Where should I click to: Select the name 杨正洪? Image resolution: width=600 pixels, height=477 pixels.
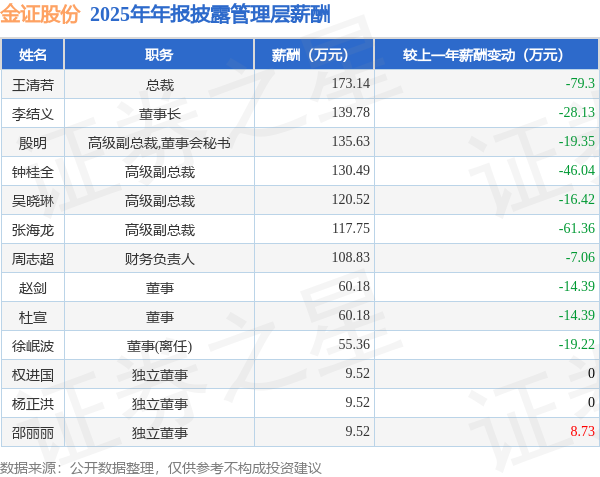coord(33,404)
